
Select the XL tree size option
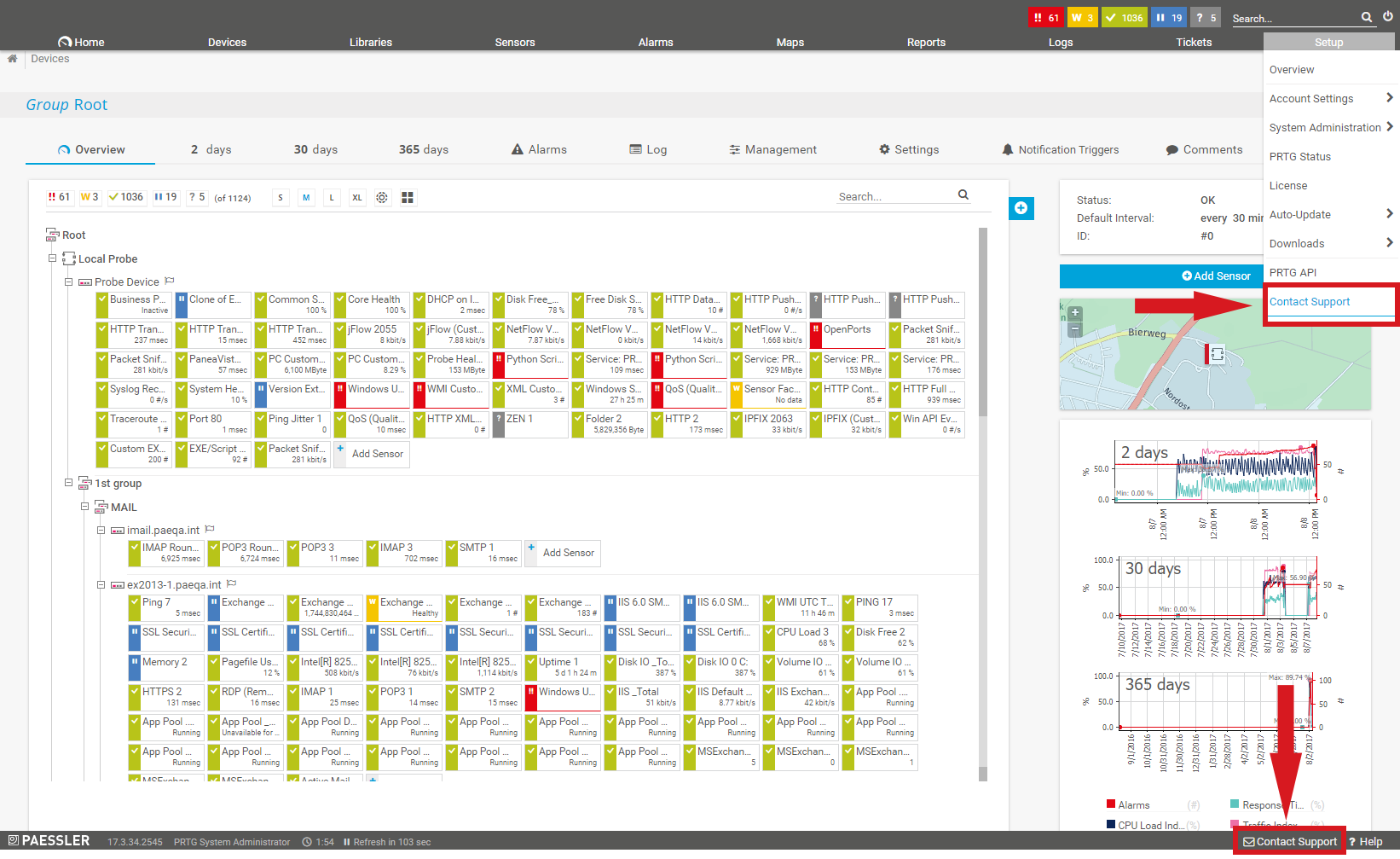(357, 198)
